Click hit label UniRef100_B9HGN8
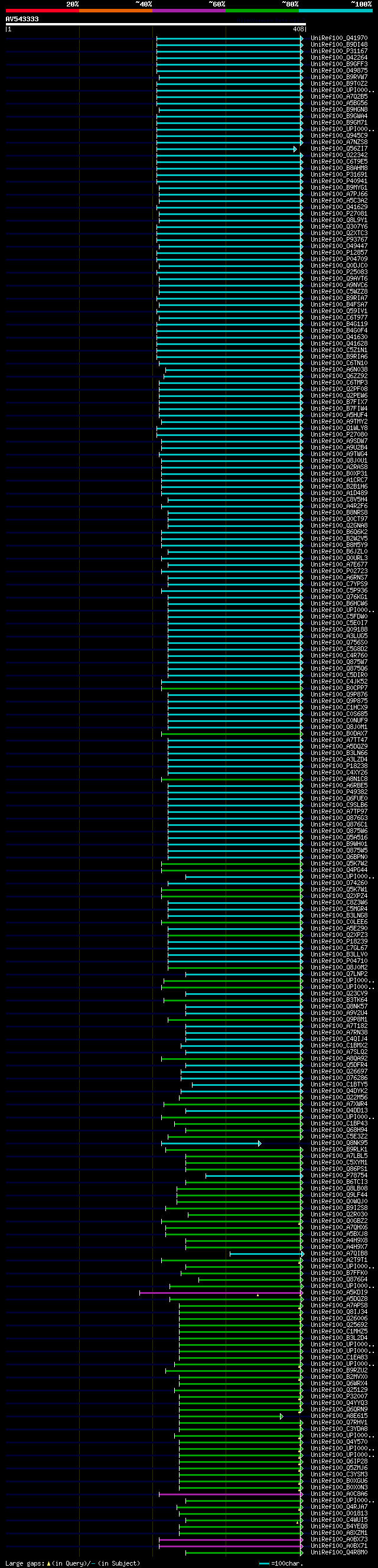Viewport: 378px width, 1568px height. 339,109
